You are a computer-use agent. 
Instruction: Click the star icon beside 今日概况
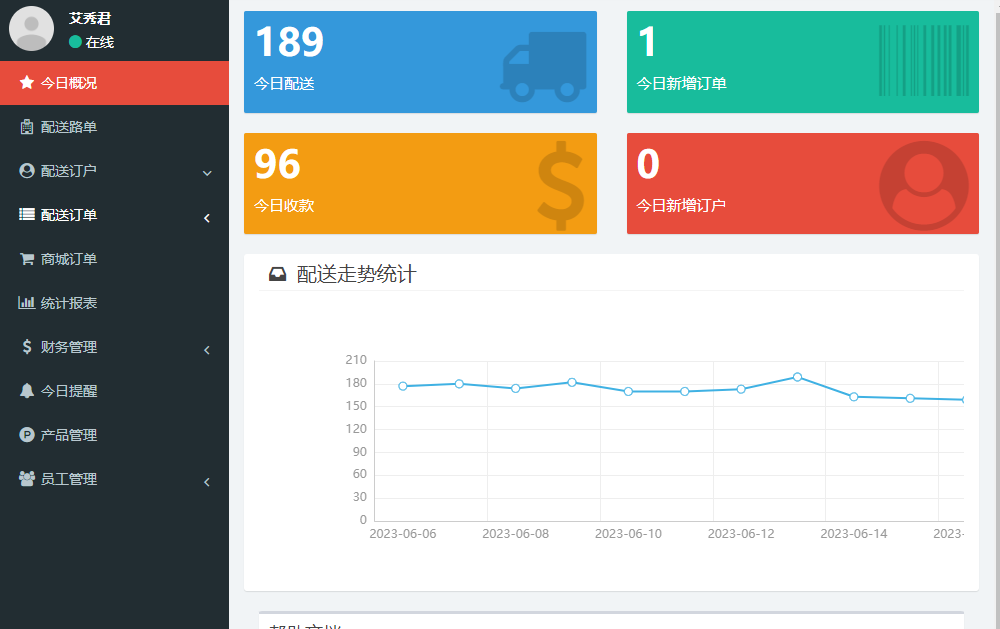[x=27, y=83]
